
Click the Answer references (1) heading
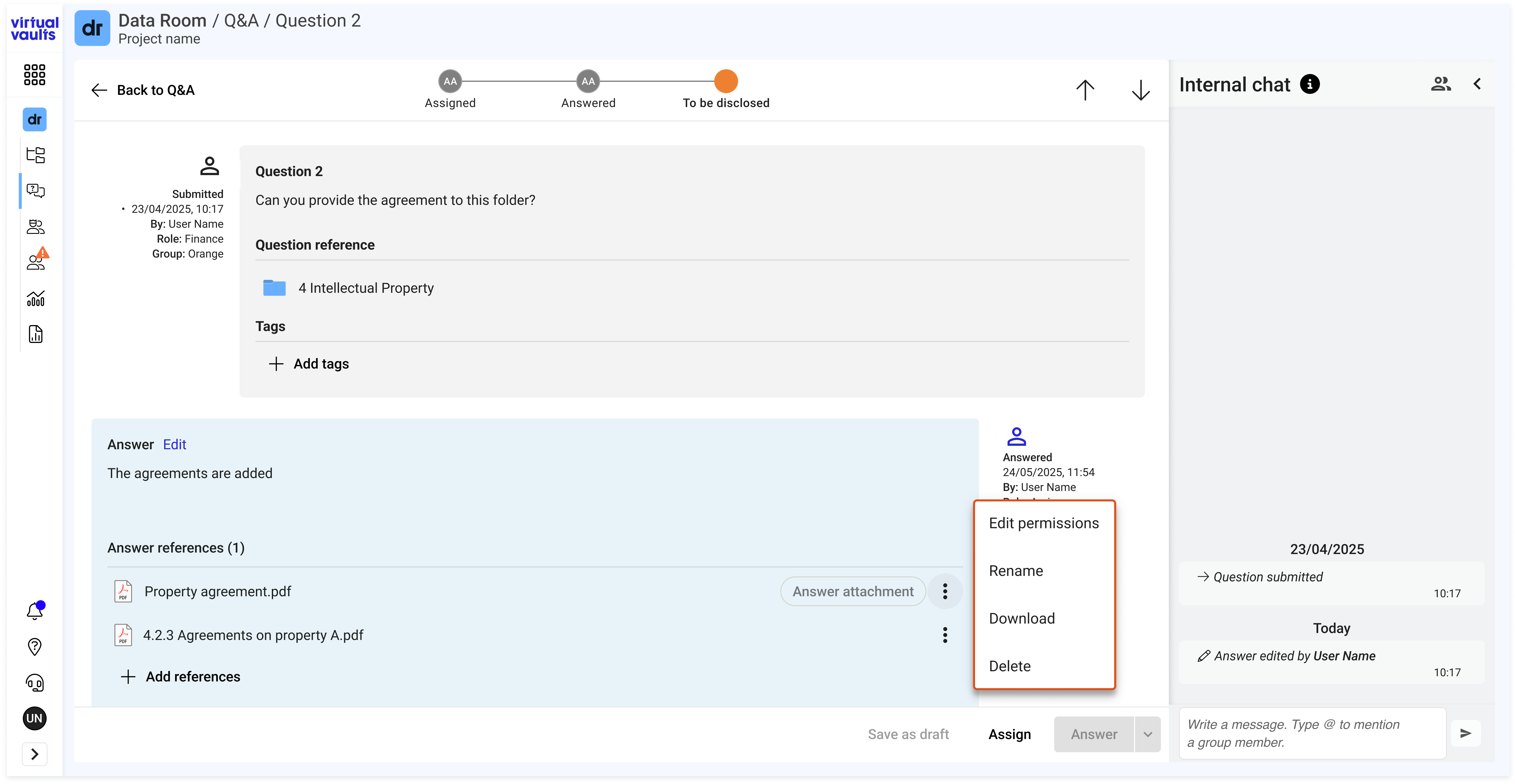coord(176,548)
